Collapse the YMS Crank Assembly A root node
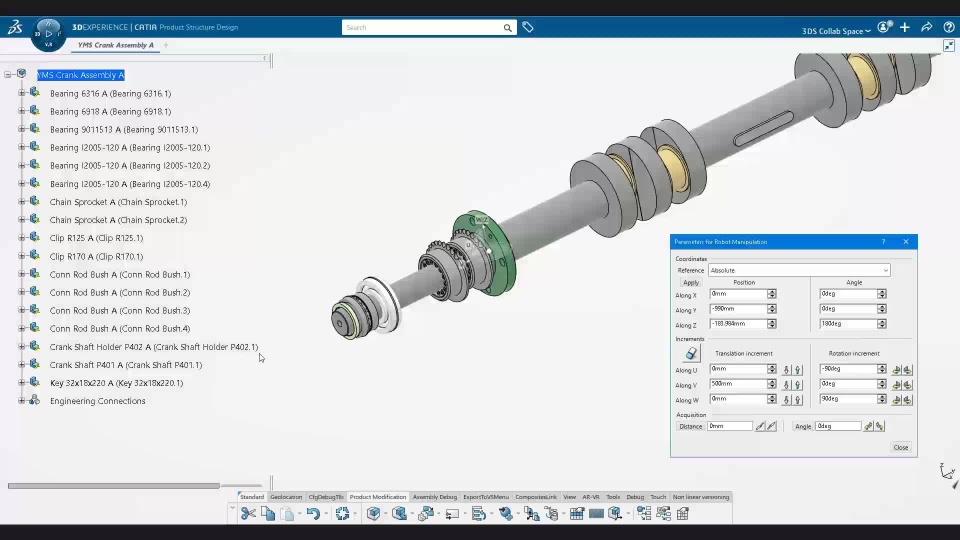Screen dimensions: 960x540 coord(7,75)
